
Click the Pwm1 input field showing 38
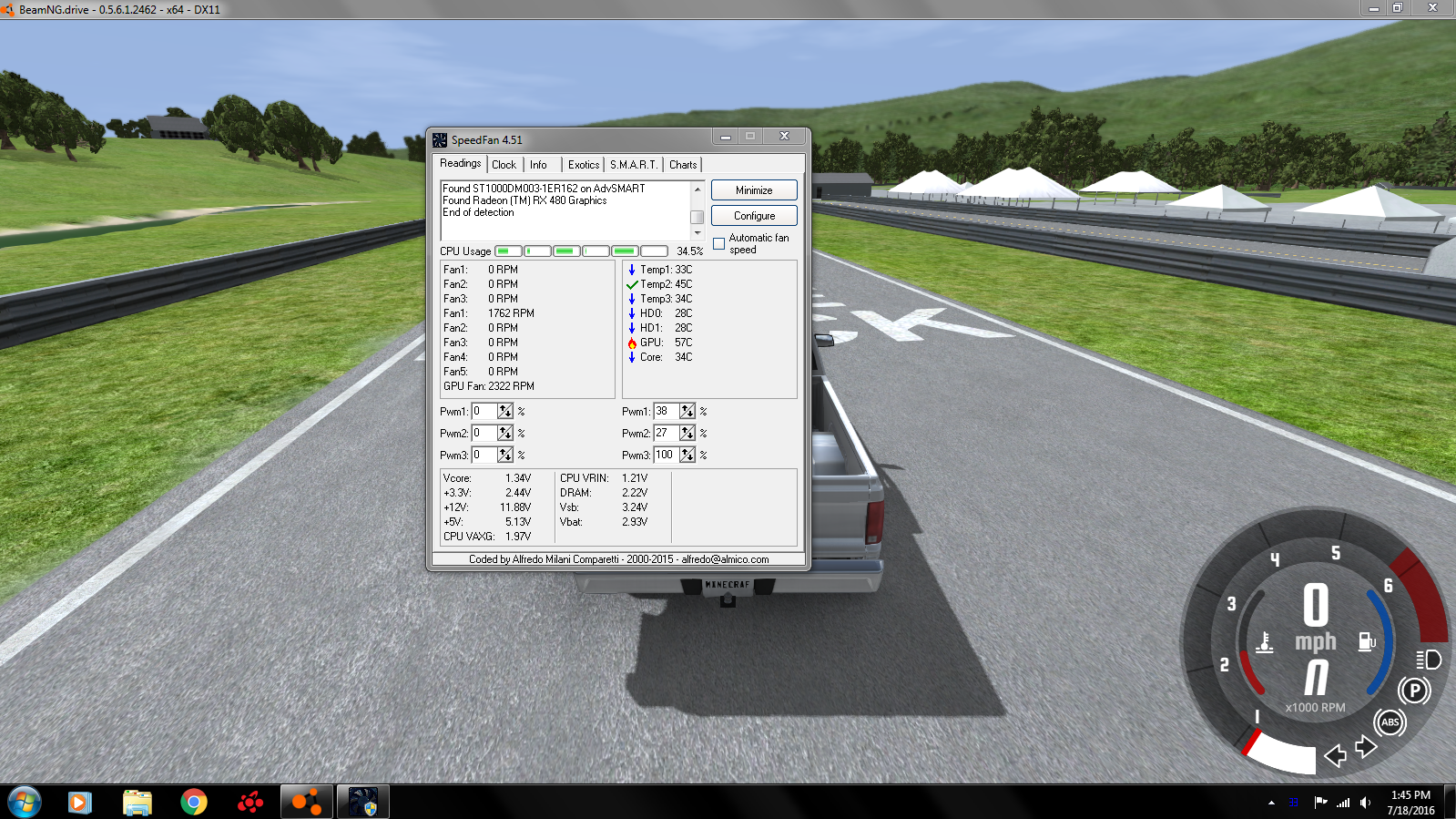(x=667, y=412)
